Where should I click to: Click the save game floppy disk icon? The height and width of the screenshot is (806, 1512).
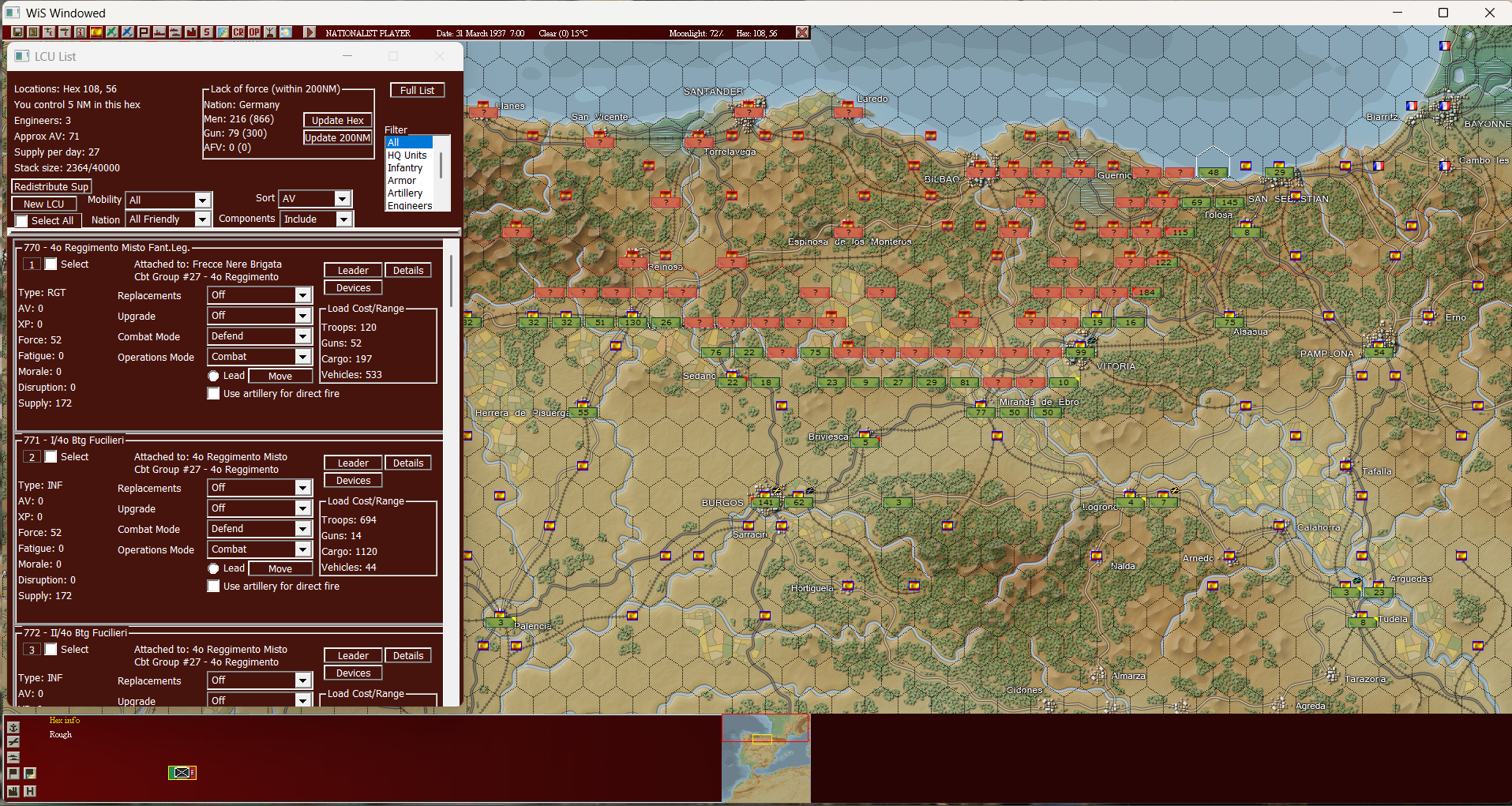[17, 32]
